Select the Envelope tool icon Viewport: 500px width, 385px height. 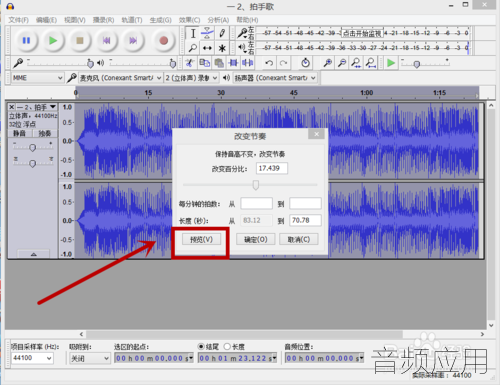pyautogui.click(x=207, y=33)
